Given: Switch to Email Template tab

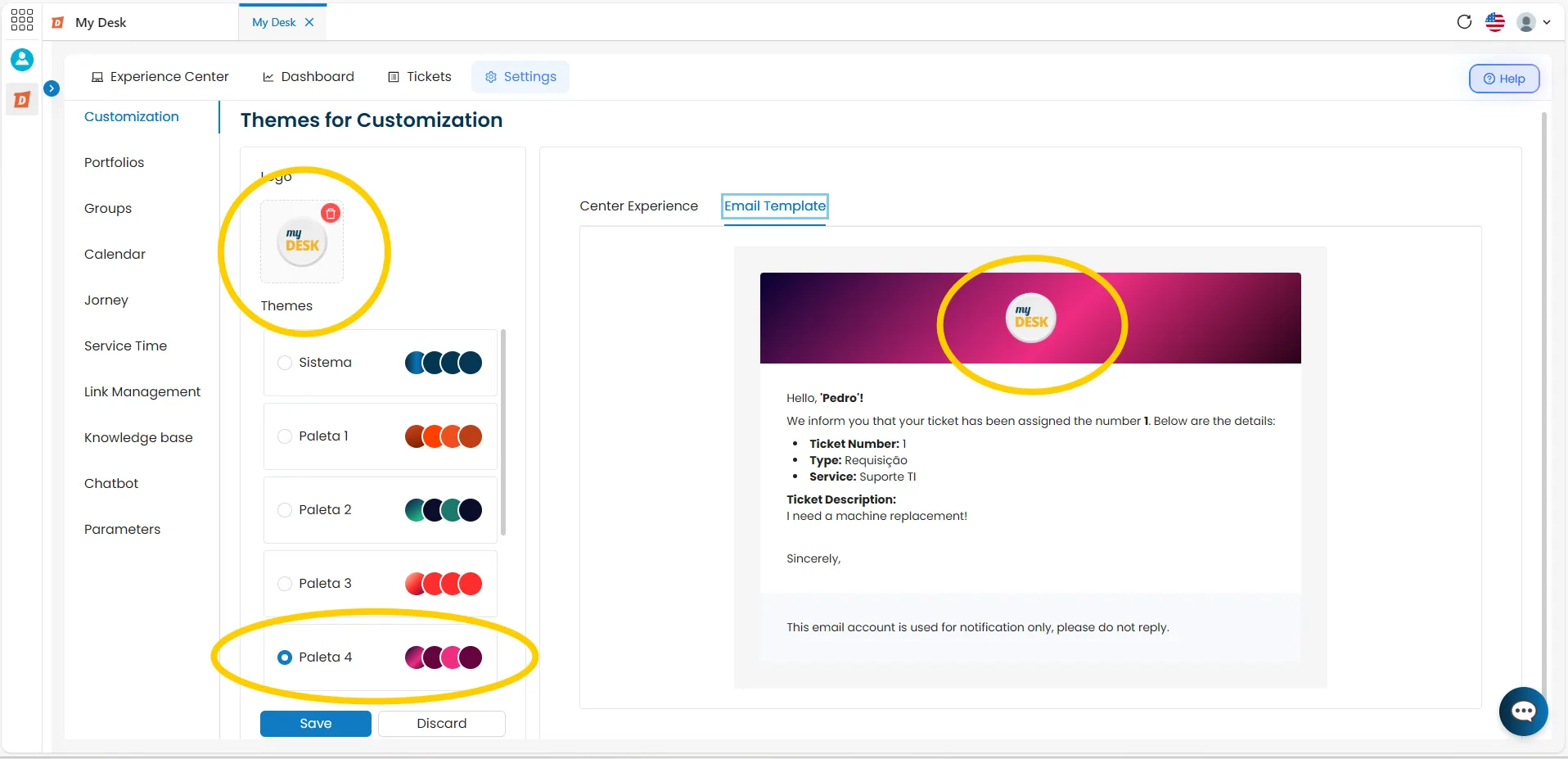Looking at the screenshot, I should (x=774, y=206).
